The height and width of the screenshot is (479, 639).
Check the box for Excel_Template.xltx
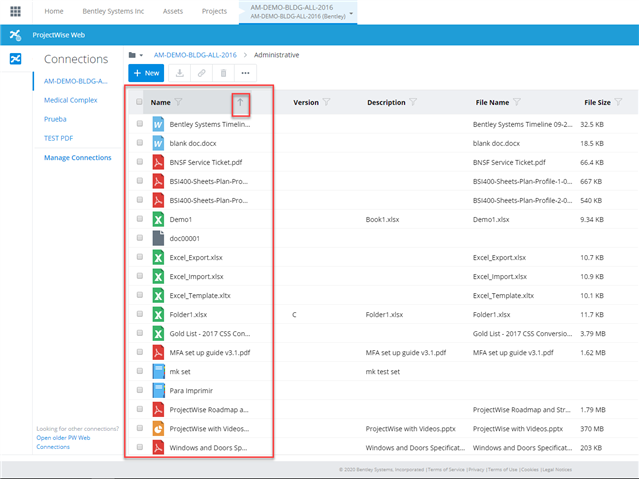click(x=140, y=295)
